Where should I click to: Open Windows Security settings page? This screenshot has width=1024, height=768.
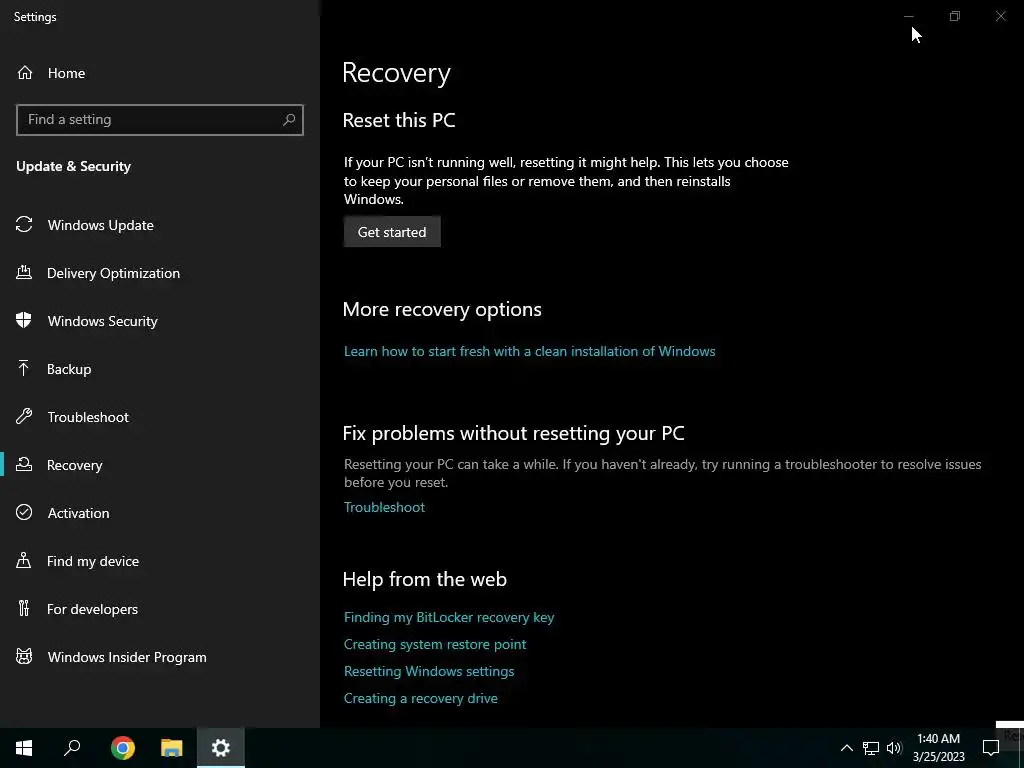click(x=103, y=321)
